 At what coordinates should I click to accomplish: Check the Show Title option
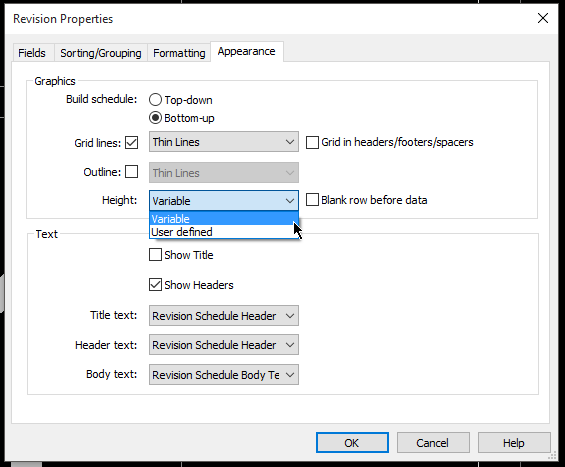(x=155, y=255)
